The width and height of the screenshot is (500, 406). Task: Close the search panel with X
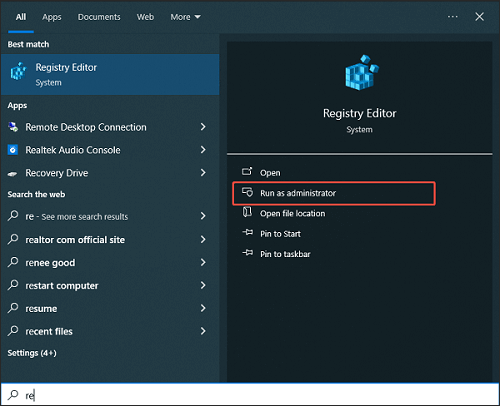[479, 16]
